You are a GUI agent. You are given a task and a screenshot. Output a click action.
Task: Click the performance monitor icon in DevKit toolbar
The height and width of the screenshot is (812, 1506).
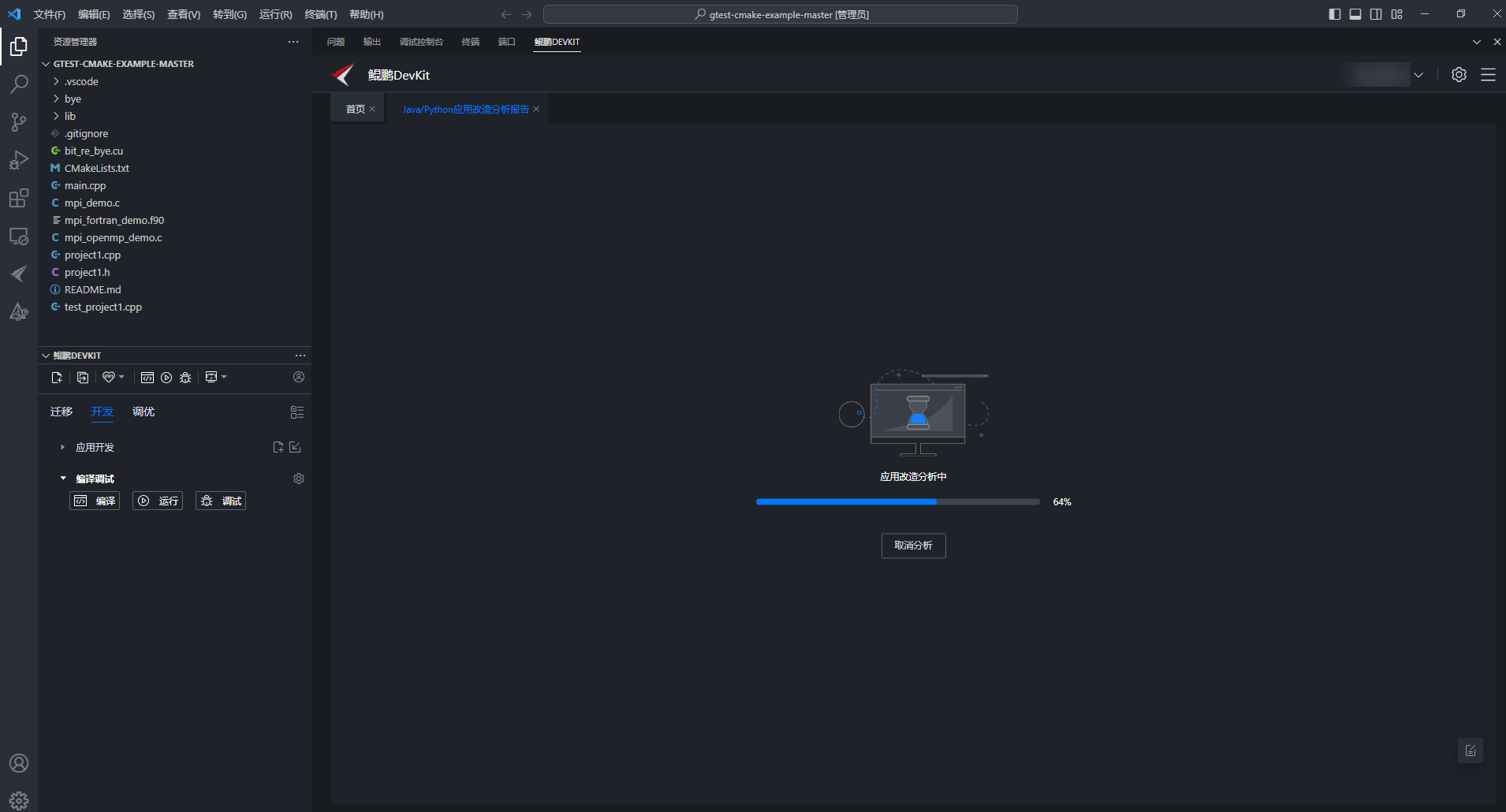(x=211, y=377)
